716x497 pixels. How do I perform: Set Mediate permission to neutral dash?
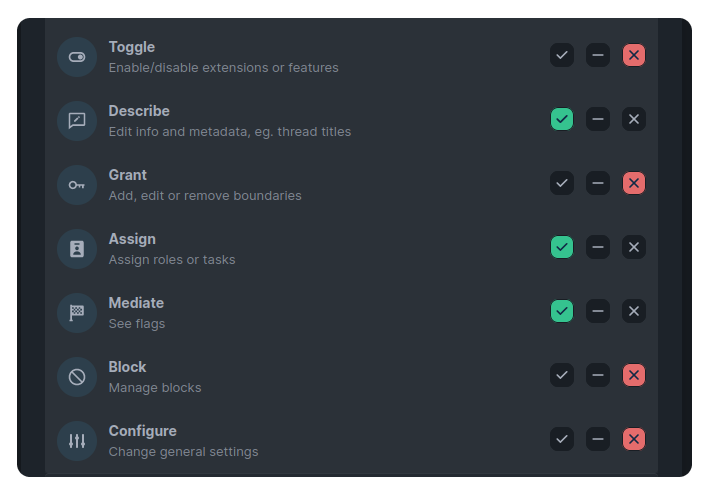(x=598, y=311)
